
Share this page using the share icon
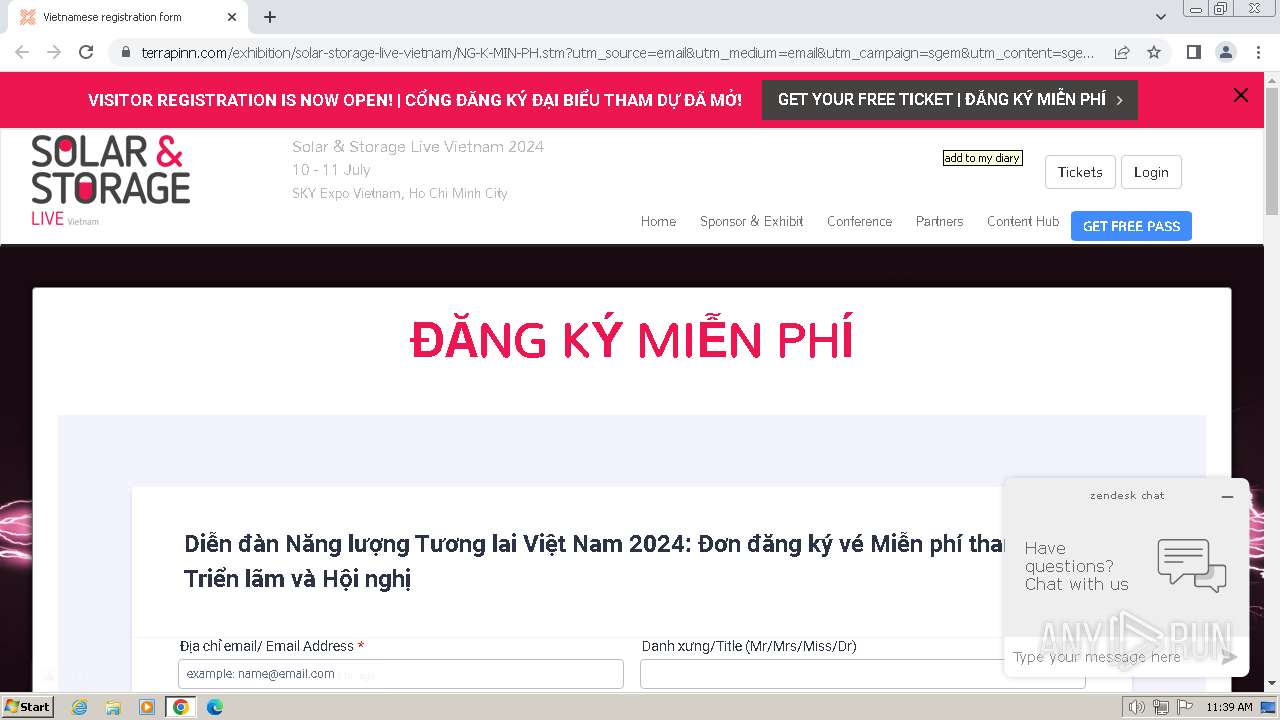(x=1122, y=52)
